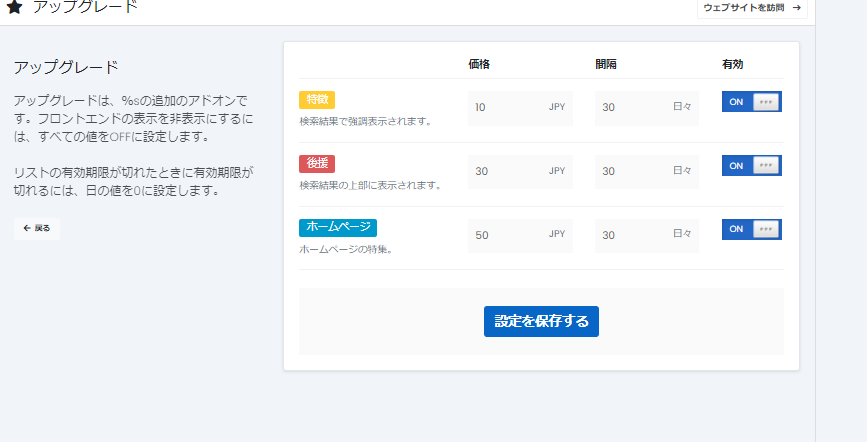Screen dimensions: 867x442
Task: Focus the 後援 price field showing 30
Action: [505, 171]
